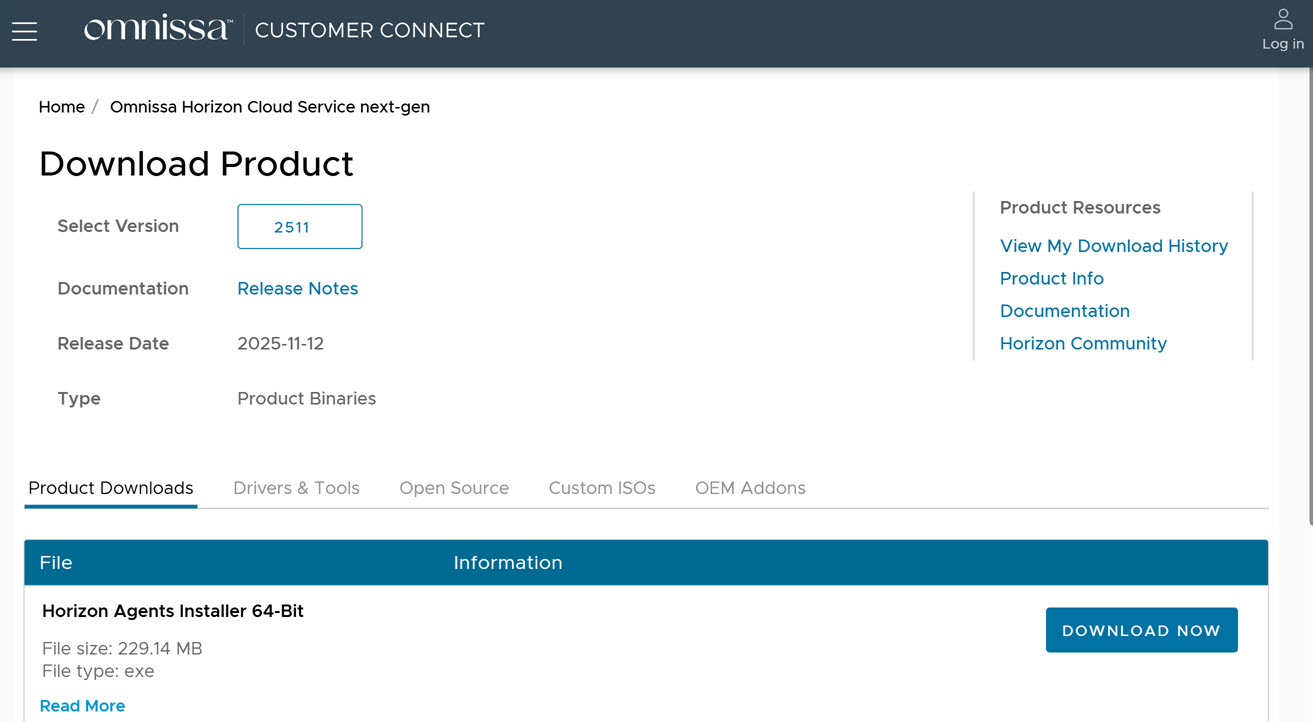Image resolution: width=1313 pixels, height=722 pixels.
Task: Open the version 2511 selector
Action: (x=300, y=227)
